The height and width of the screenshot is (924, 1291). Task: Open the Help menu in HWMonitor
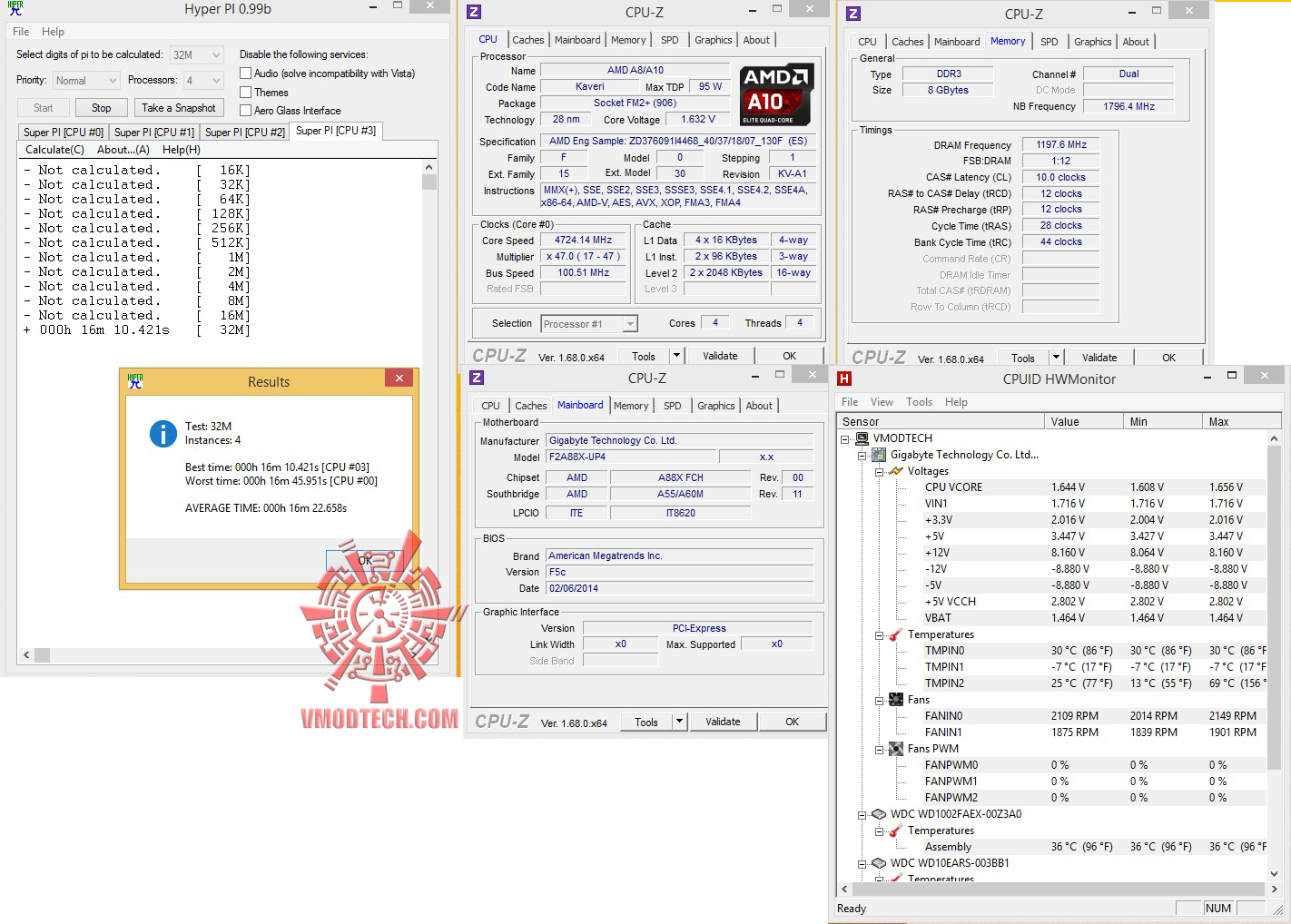click(x=956, y=402)
